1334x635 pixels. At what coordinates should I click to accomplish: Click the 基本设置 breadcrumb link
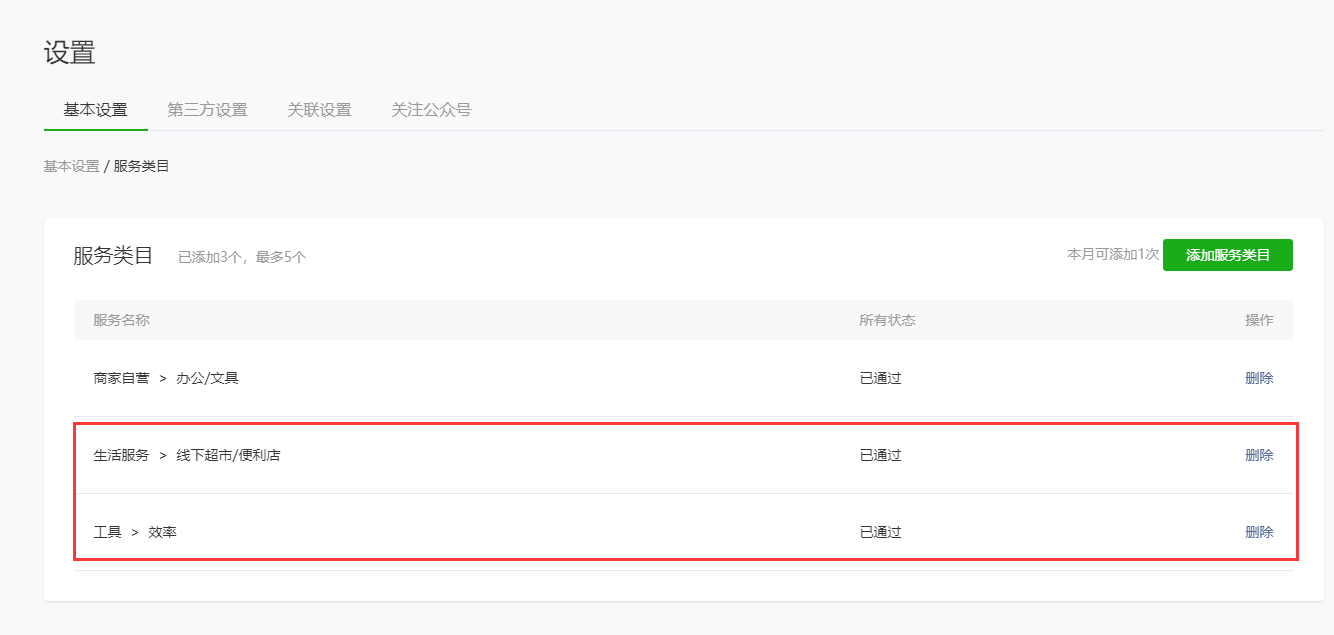pyautogui.click(x=71, y=166)
